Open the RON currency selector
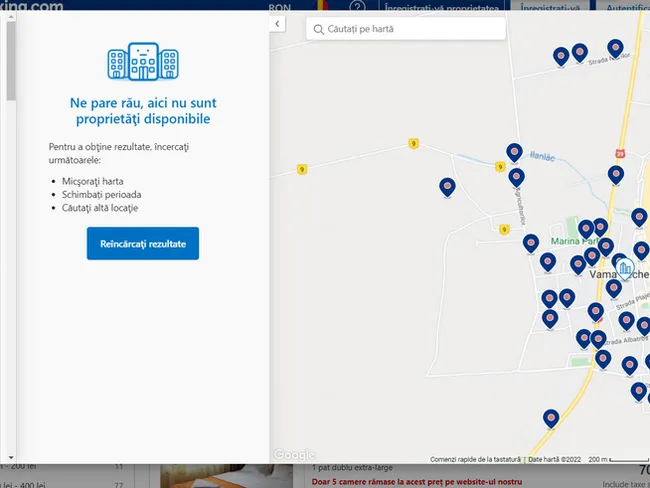 pyautogui.click(x=280, y=6)
